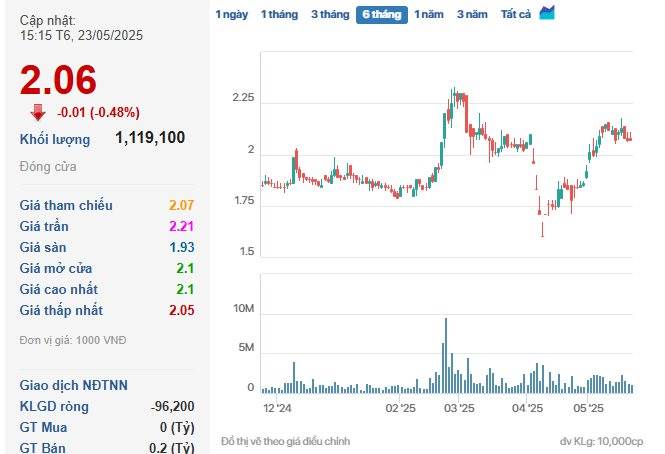Click the 12 '24 axis label
Screen dimensions: 665x454
click(277, 408)
